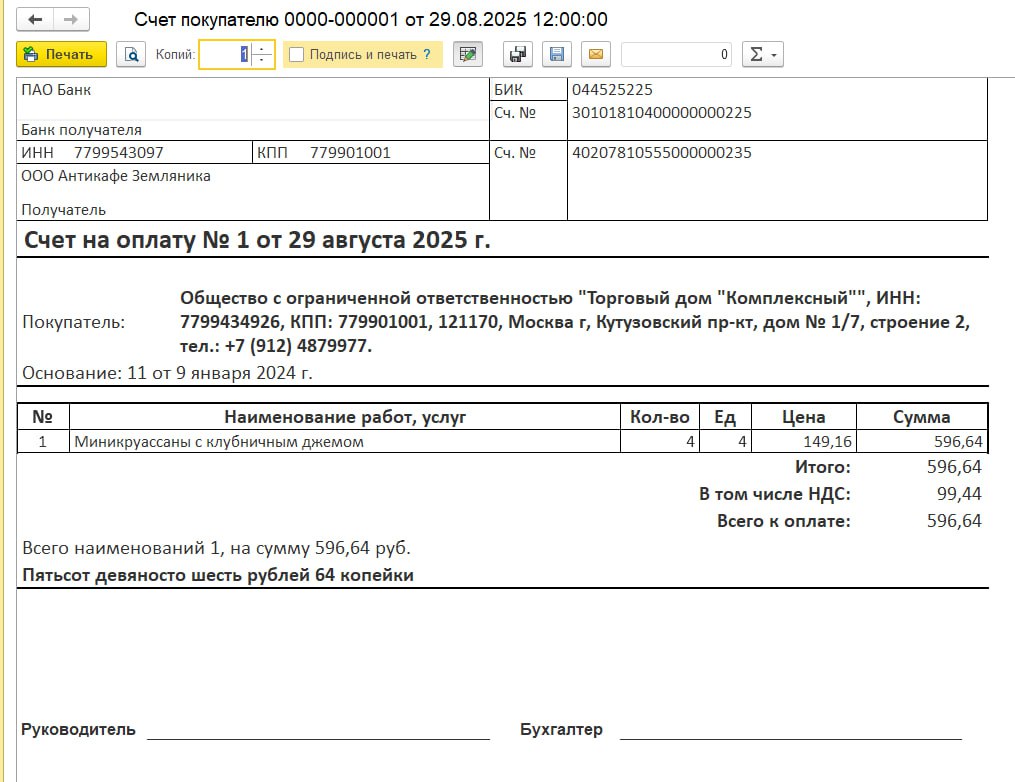Click the save-to-disk floppy with monitor icon

(517, 54)
